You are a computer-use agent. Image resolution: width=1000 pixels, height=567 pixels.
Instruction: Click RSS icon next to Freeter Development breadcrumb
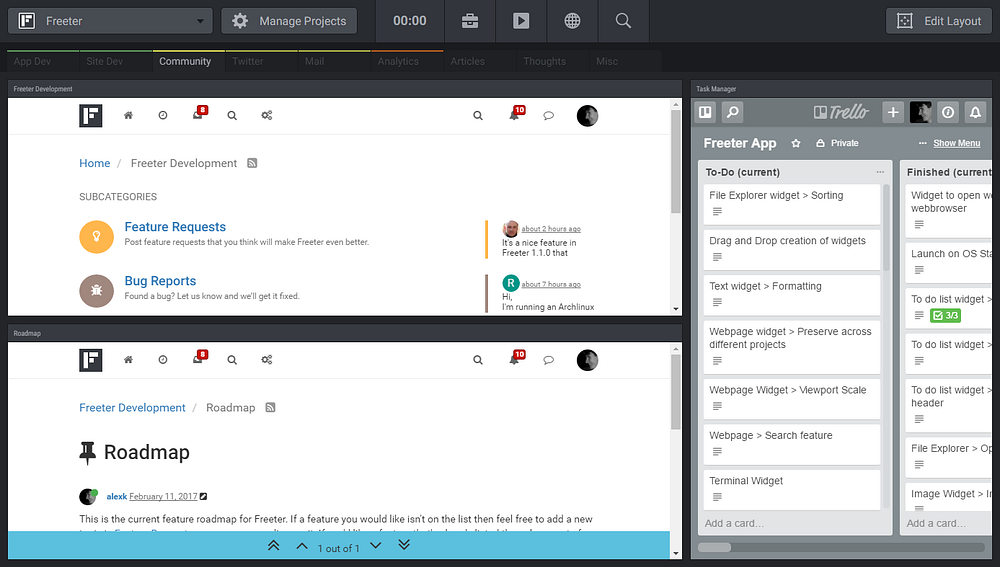click(x=252, y=163)
